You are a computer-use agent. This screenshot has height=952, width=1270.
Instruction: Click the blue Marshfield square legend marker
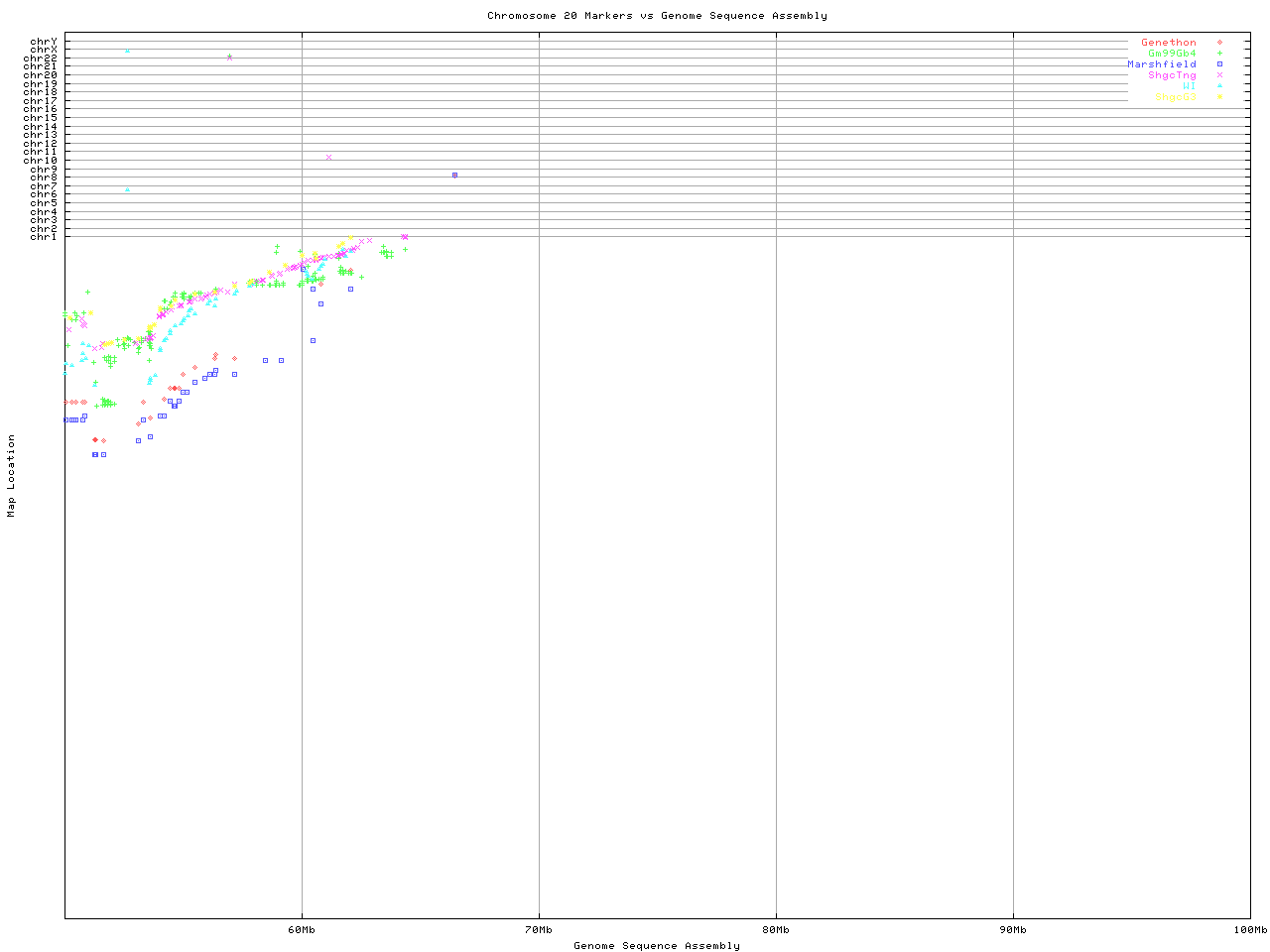click(1219, 64)
